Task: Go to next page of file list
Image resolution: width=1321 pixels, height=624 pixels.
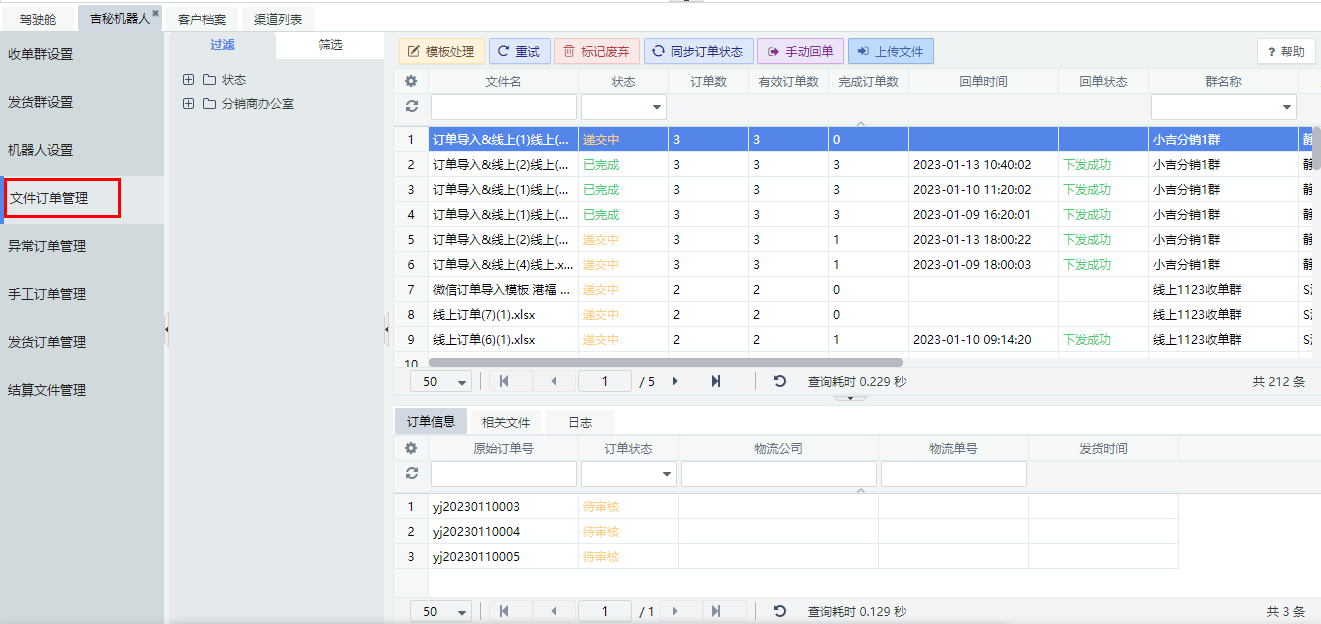Action: 676,381
